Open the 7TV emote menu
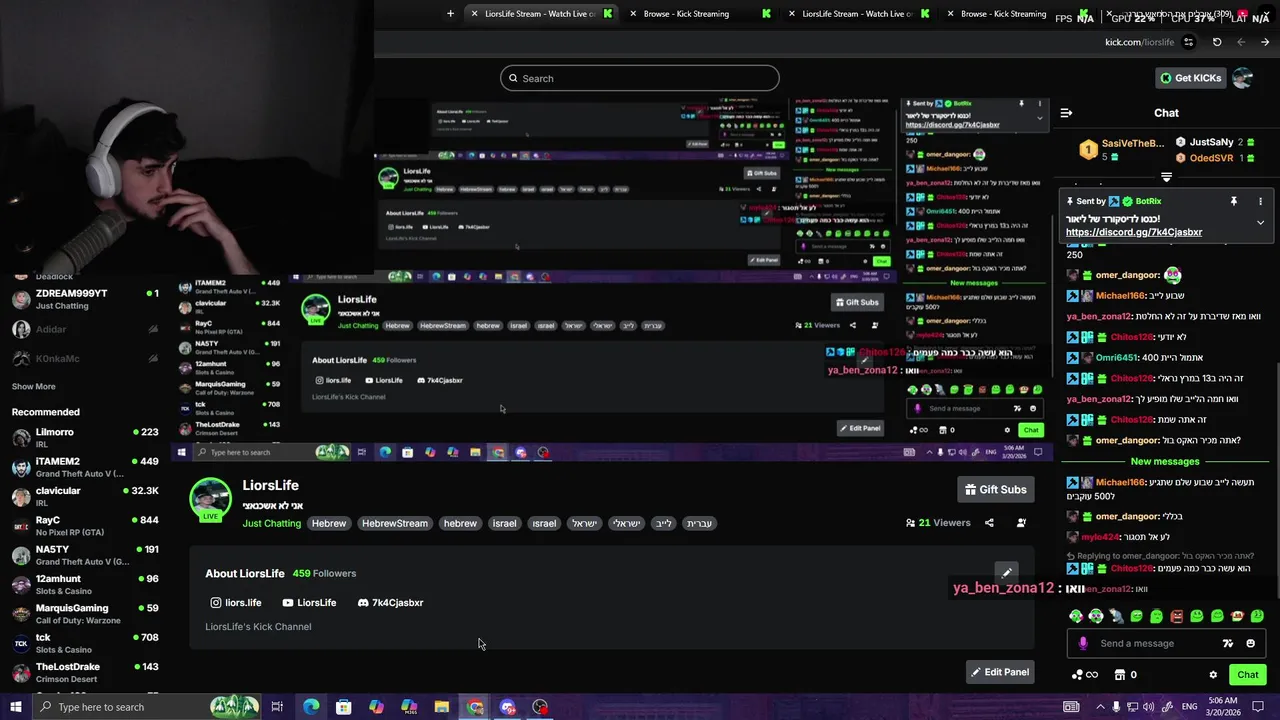This screenshot has width=1280, height=720. [1228, 643]
